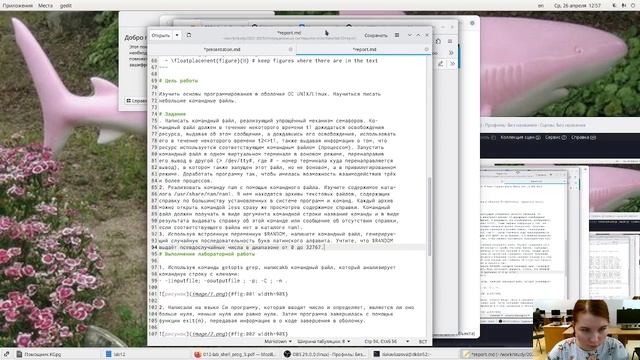Click the Сохранить button in gedit
The image size is (640, 360).
coord(376,36)
